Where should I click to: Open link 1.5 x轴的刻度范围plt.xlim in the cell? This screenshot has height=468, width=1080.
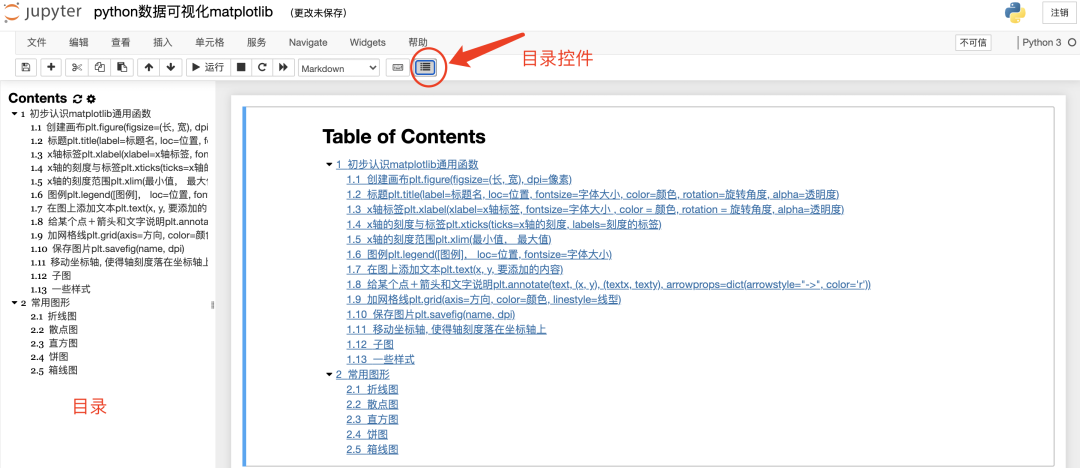[449, 240]
